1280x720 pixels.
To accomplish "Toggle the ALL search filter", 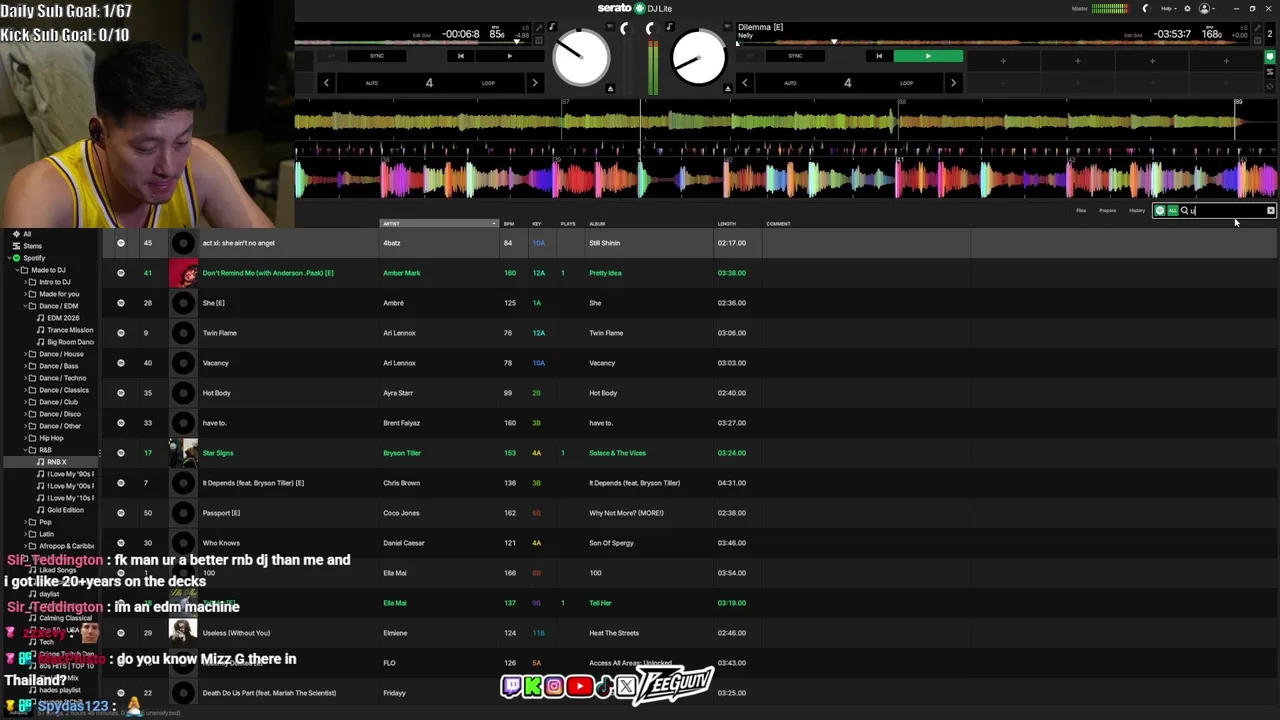I will tap(1172, 210).
